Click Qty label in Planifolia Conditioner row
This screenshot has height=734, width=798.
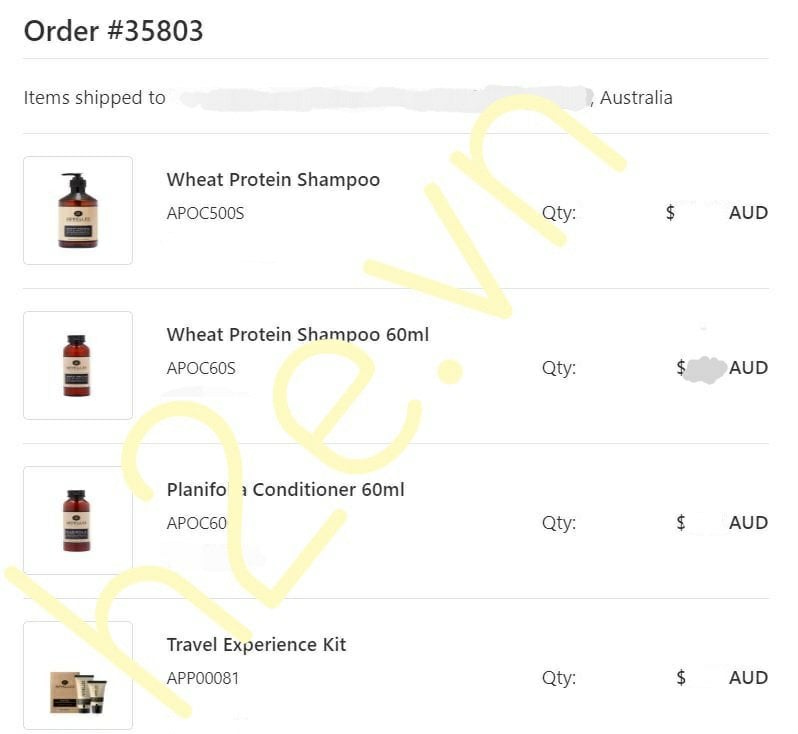(558, 523)
